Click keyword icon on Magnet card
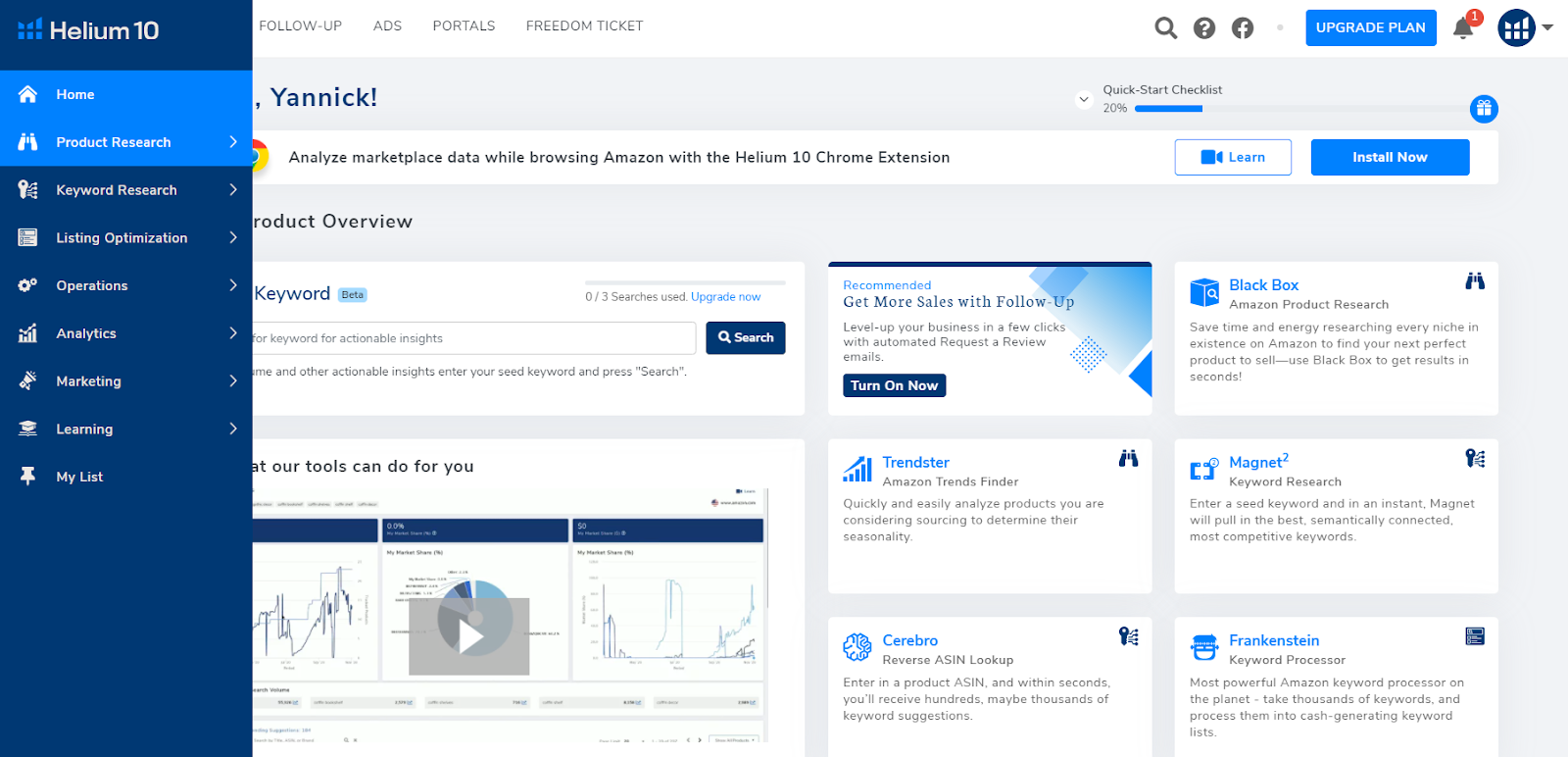Viewport: 1568px width, 757px height. pyautogui.click(x=1475, y=458)
